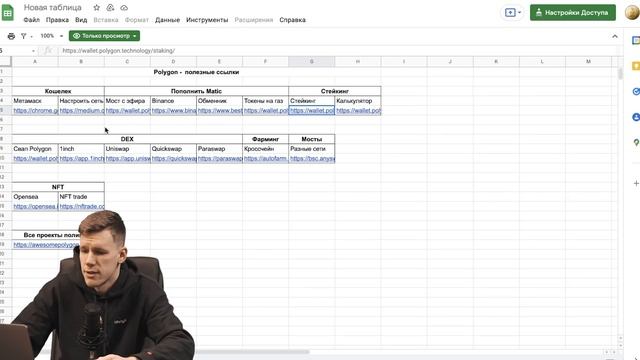Open the Maps side panel icon
Viewport: 640px width, 360px height.
(x=636, y=142)
